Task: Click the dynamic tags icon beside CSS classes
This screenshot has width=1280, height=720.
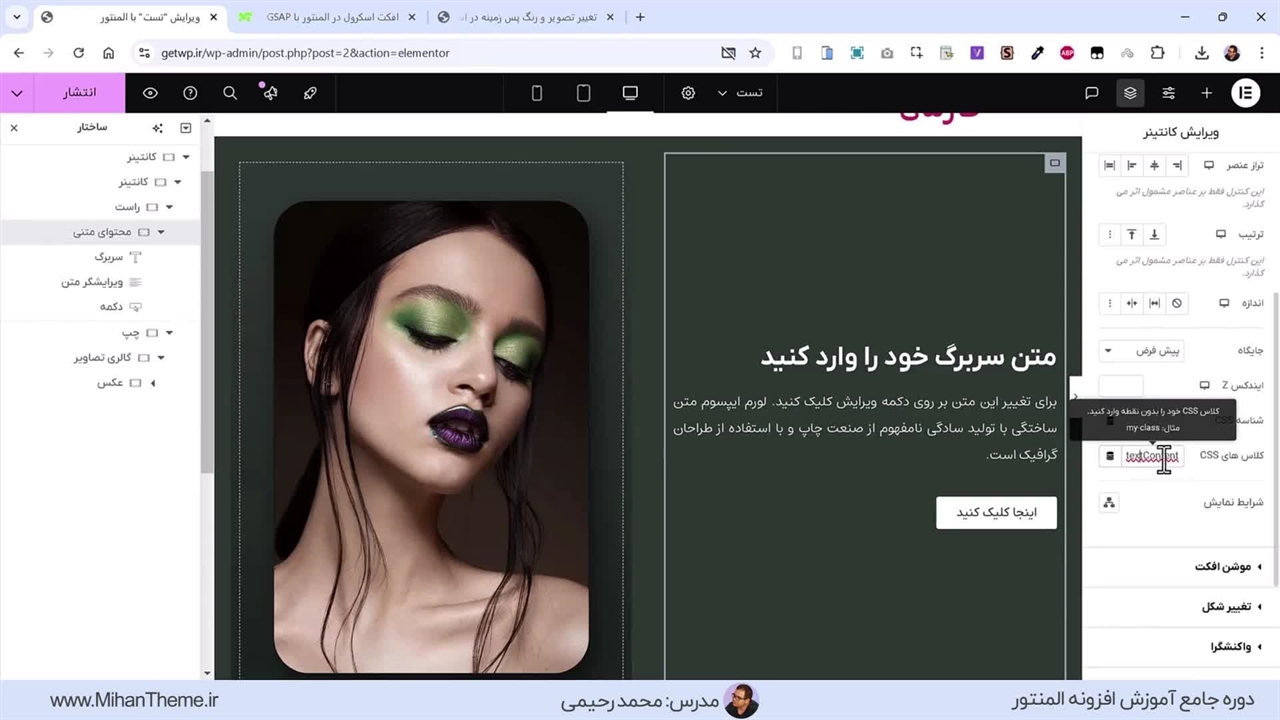Action: click(1109, 456)
